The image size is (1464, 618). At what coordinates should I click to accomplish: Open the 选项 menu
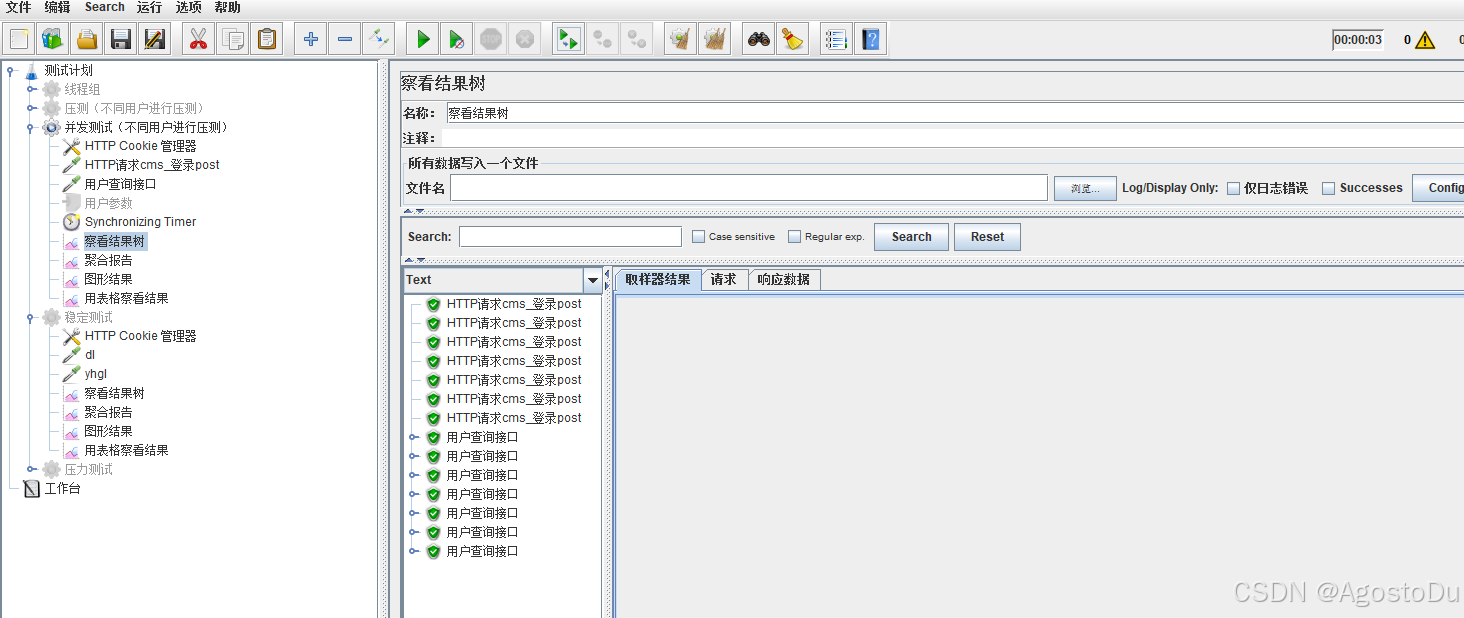click(x=189, y=7)
